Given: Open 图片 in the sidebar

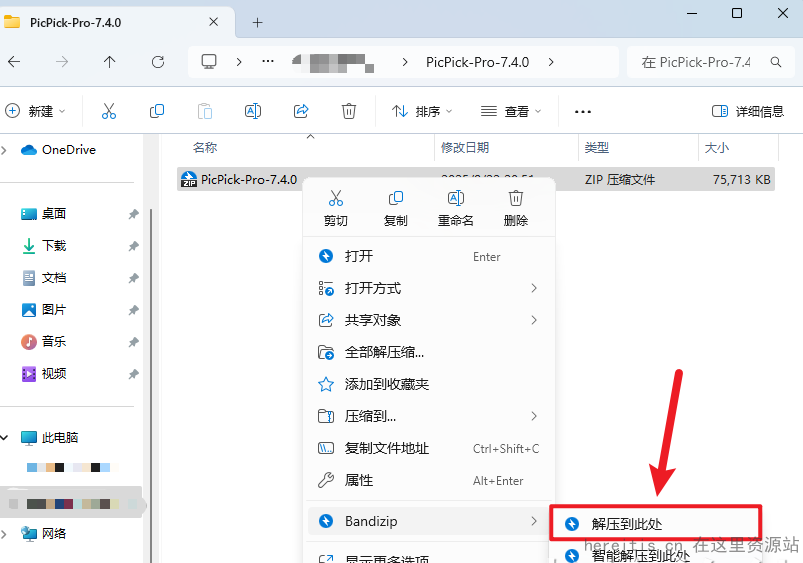Looking at the screenshot, I should point(44,310).
